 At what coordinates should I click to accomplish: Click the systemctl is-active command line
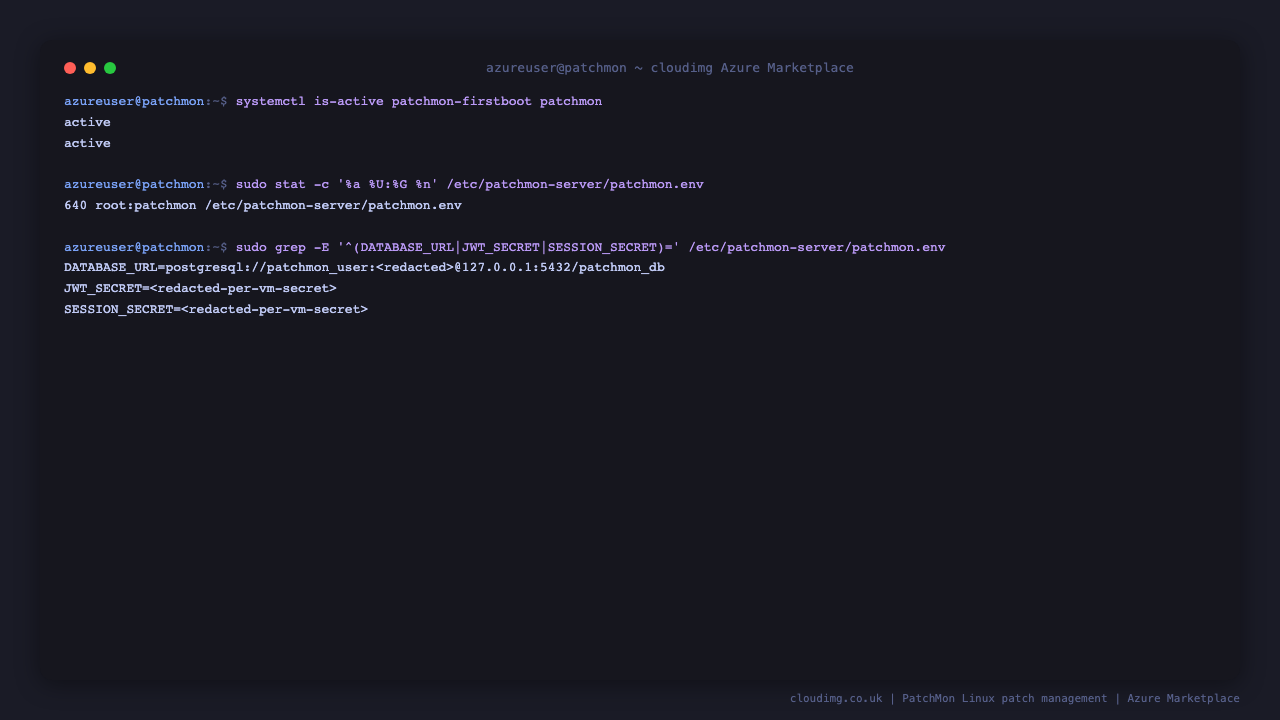coord(333,102)
